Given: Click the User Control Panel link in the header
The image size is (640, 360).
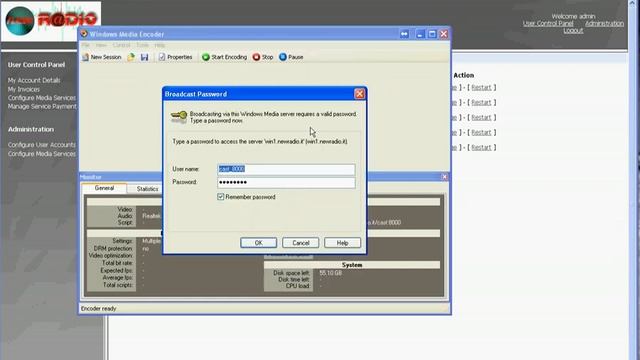Looking at the screenshot, I should coord(548,23).
